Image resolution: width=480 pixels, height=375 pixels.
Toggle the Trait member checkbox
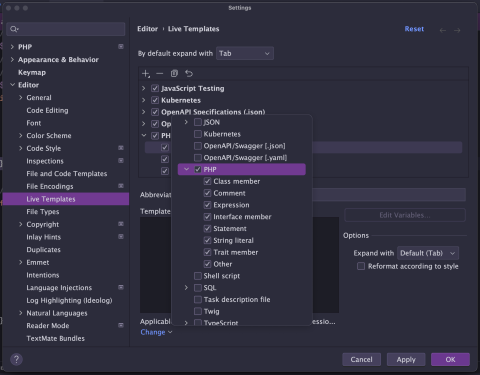(207, 252)
